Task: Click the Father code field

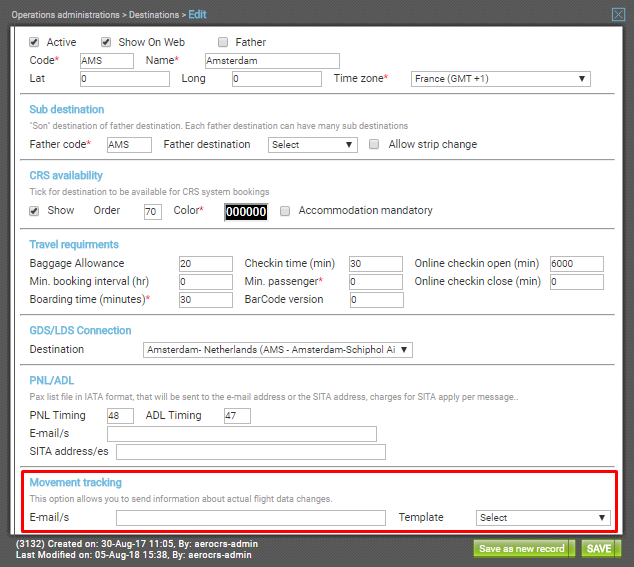Action: 129,145
